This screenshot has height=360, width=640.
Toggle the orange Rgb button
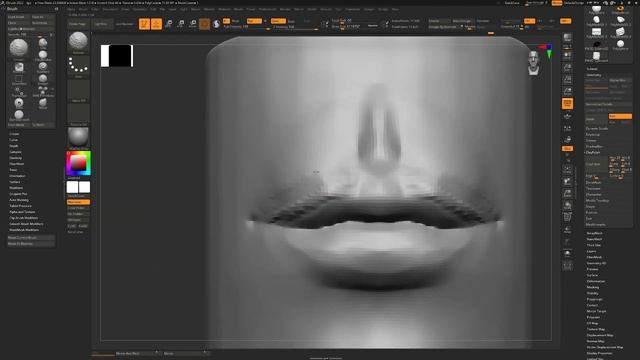(254, 21)
